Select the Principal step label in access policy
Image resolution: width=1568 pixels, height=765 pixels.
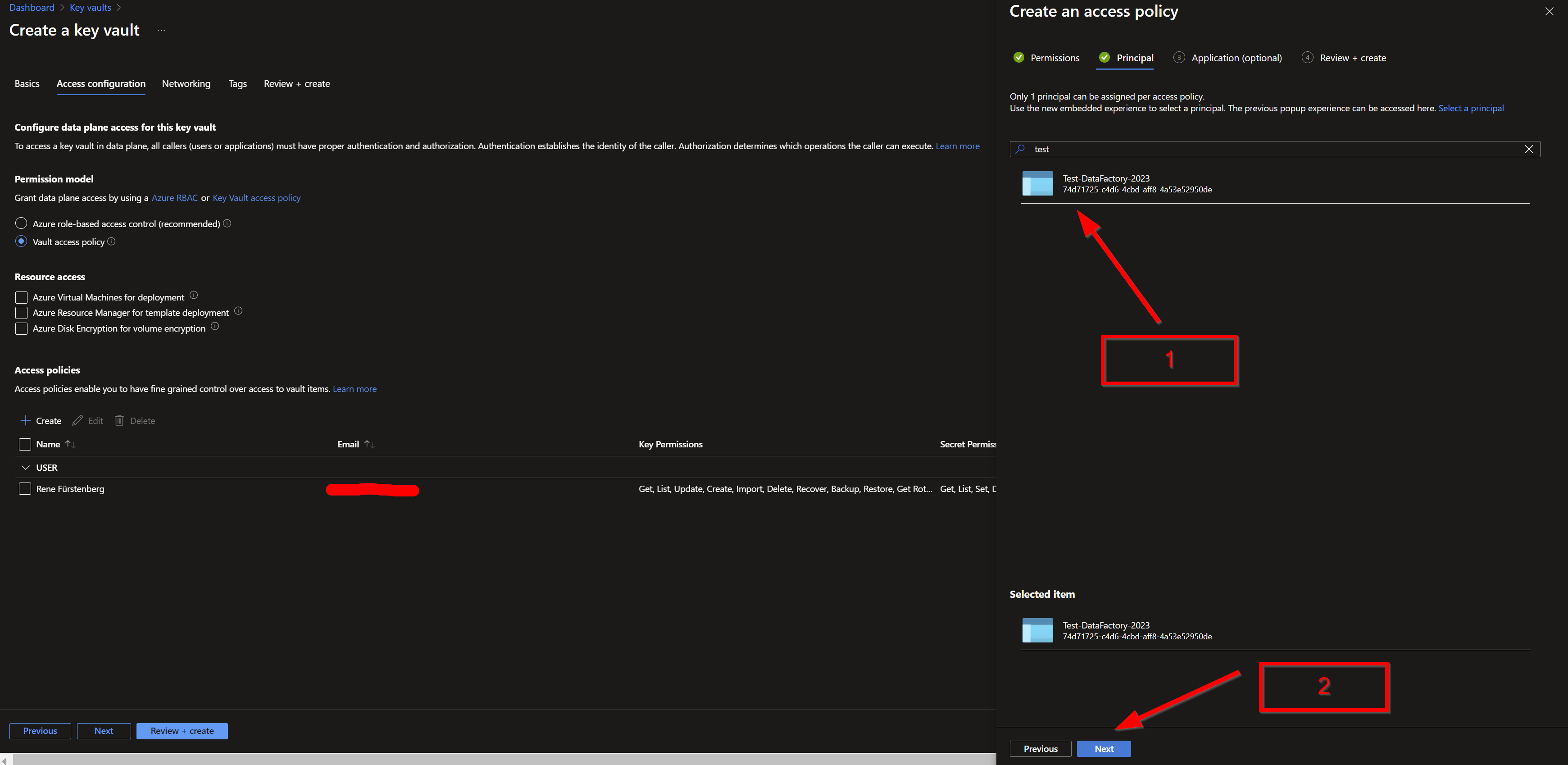coord(1135,58)
